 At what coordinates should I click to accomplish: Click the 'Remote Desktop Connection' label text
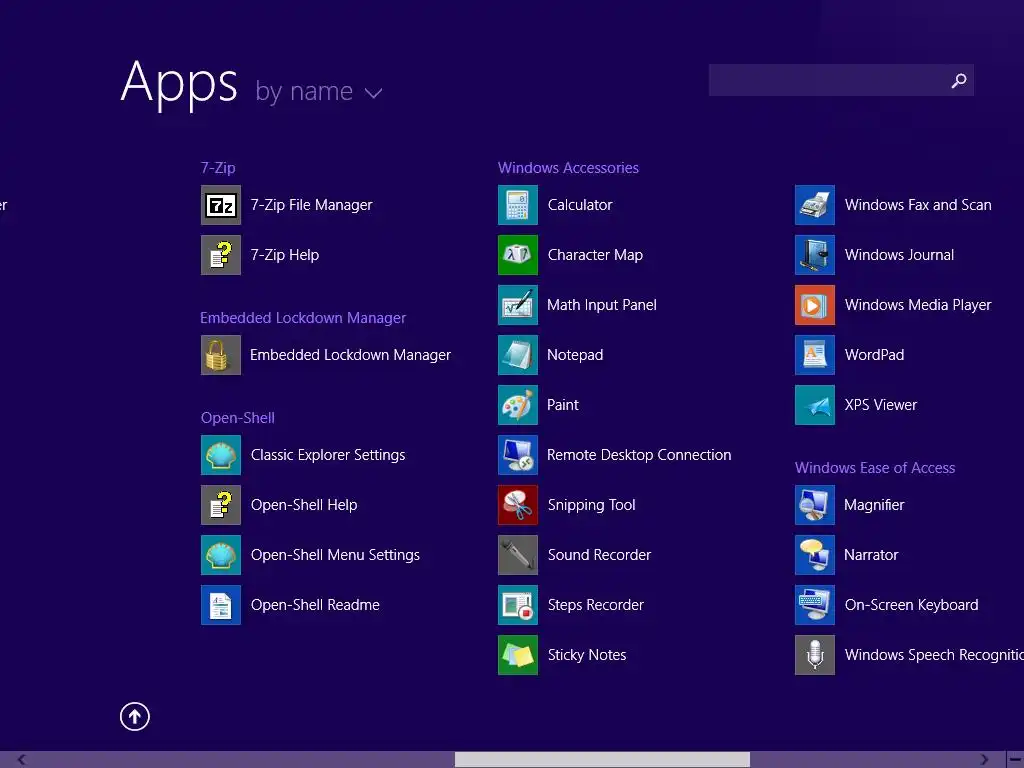(639, 455)
